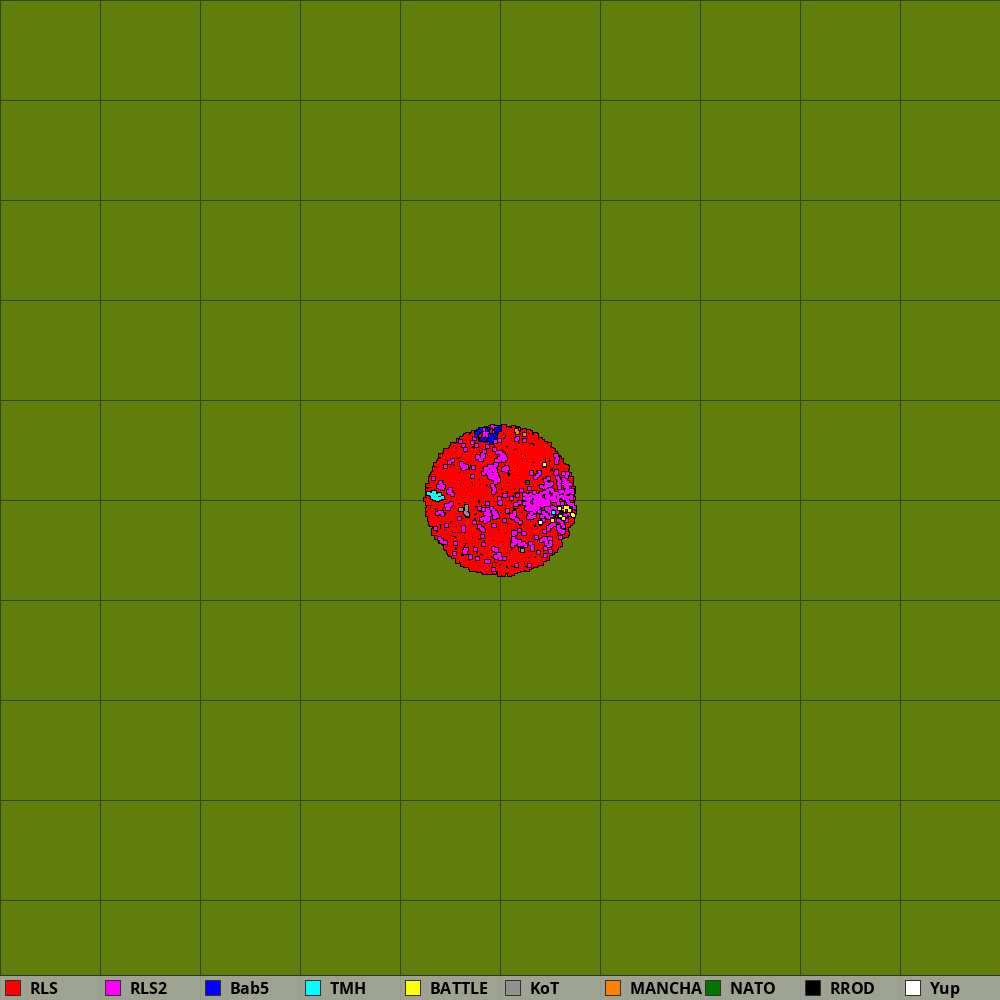
Task: Select the MANCHA legend label text
Action: (666, 988)
